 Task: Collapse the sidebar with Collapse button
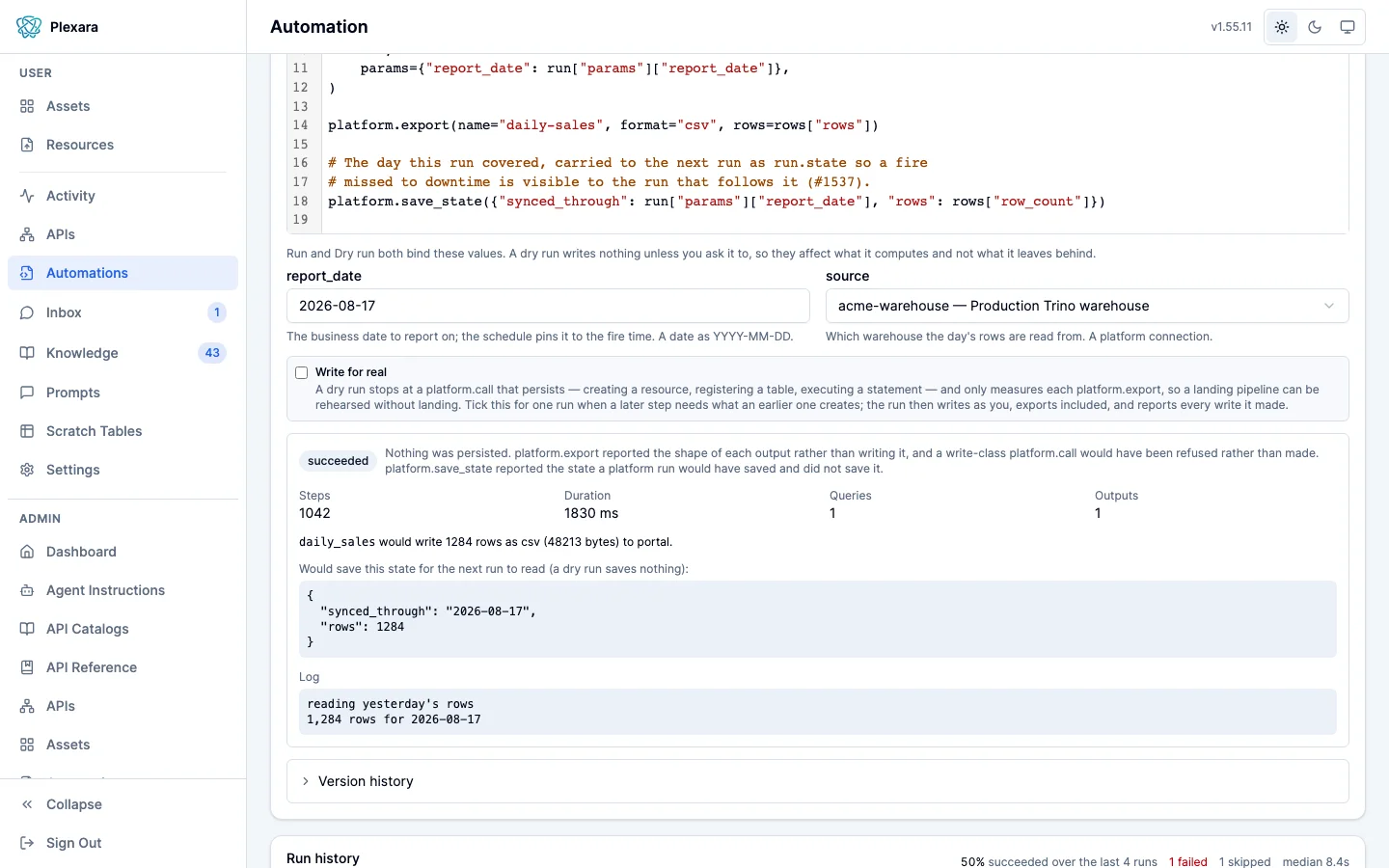coord(123,804)
